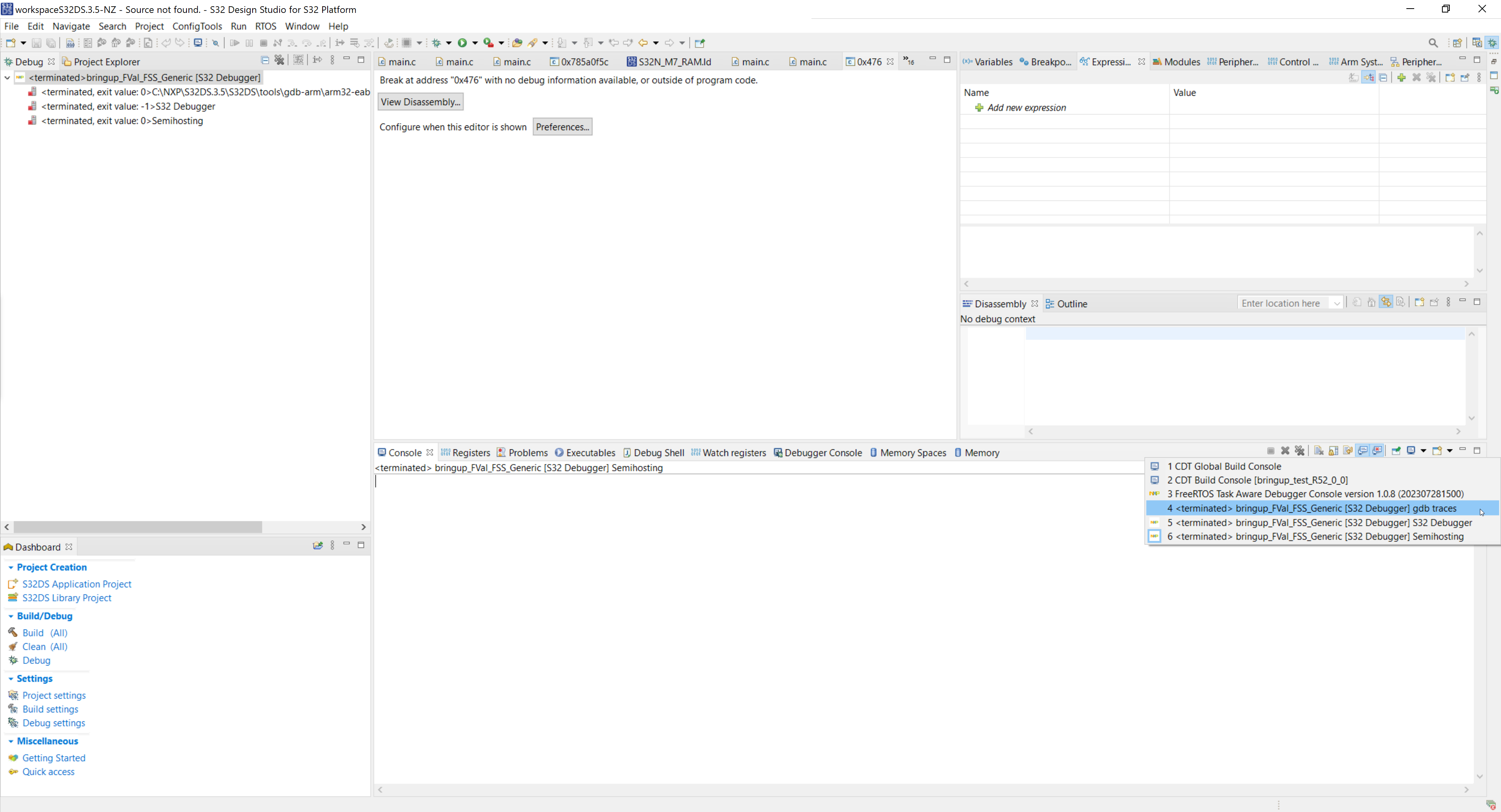
Task: Open the Enter location here dropdown arrow
Action: (x=1336, y=304)
